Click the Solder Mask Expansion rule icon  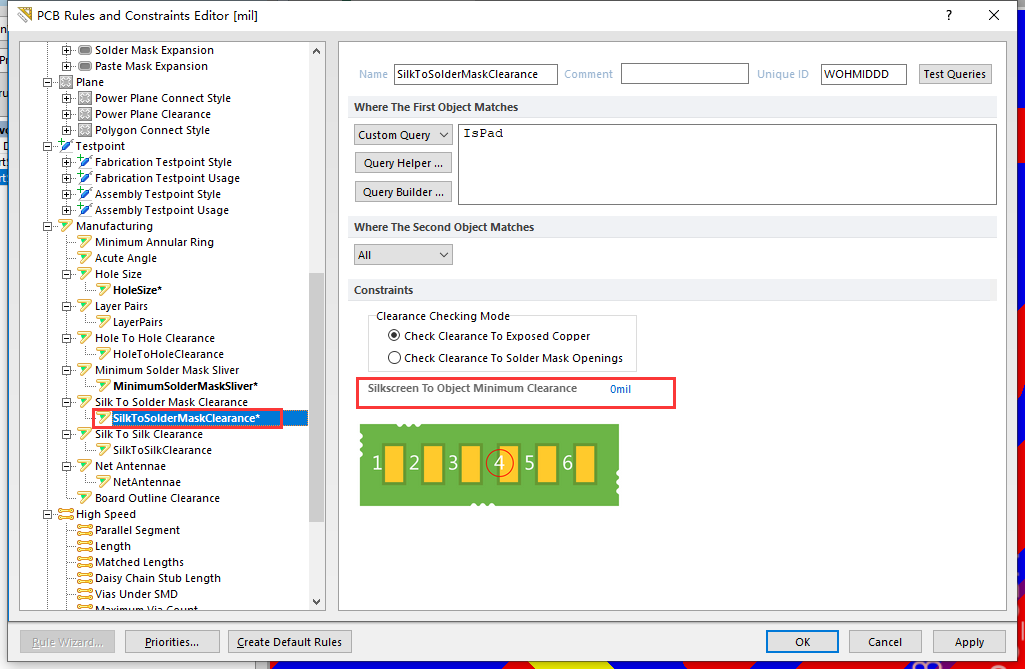pos(85,50)
